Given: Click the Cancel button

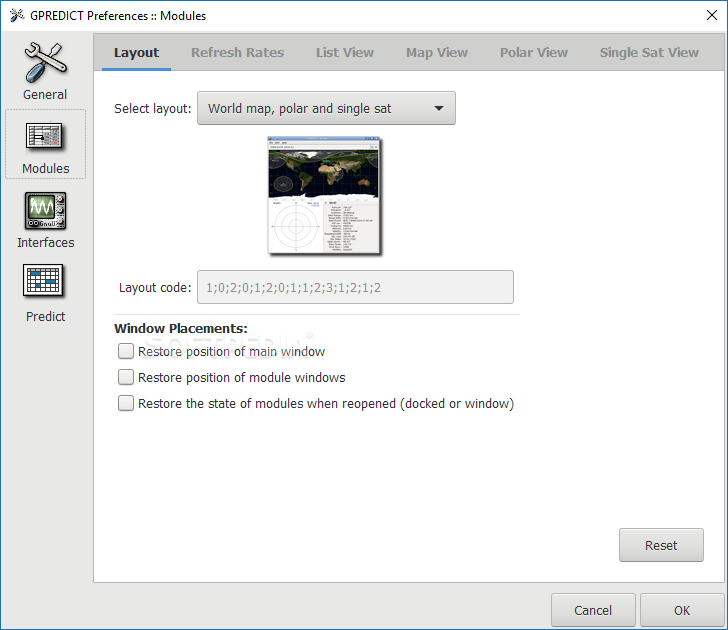Looking at the screenshot, I should click(x=593, y=610).
